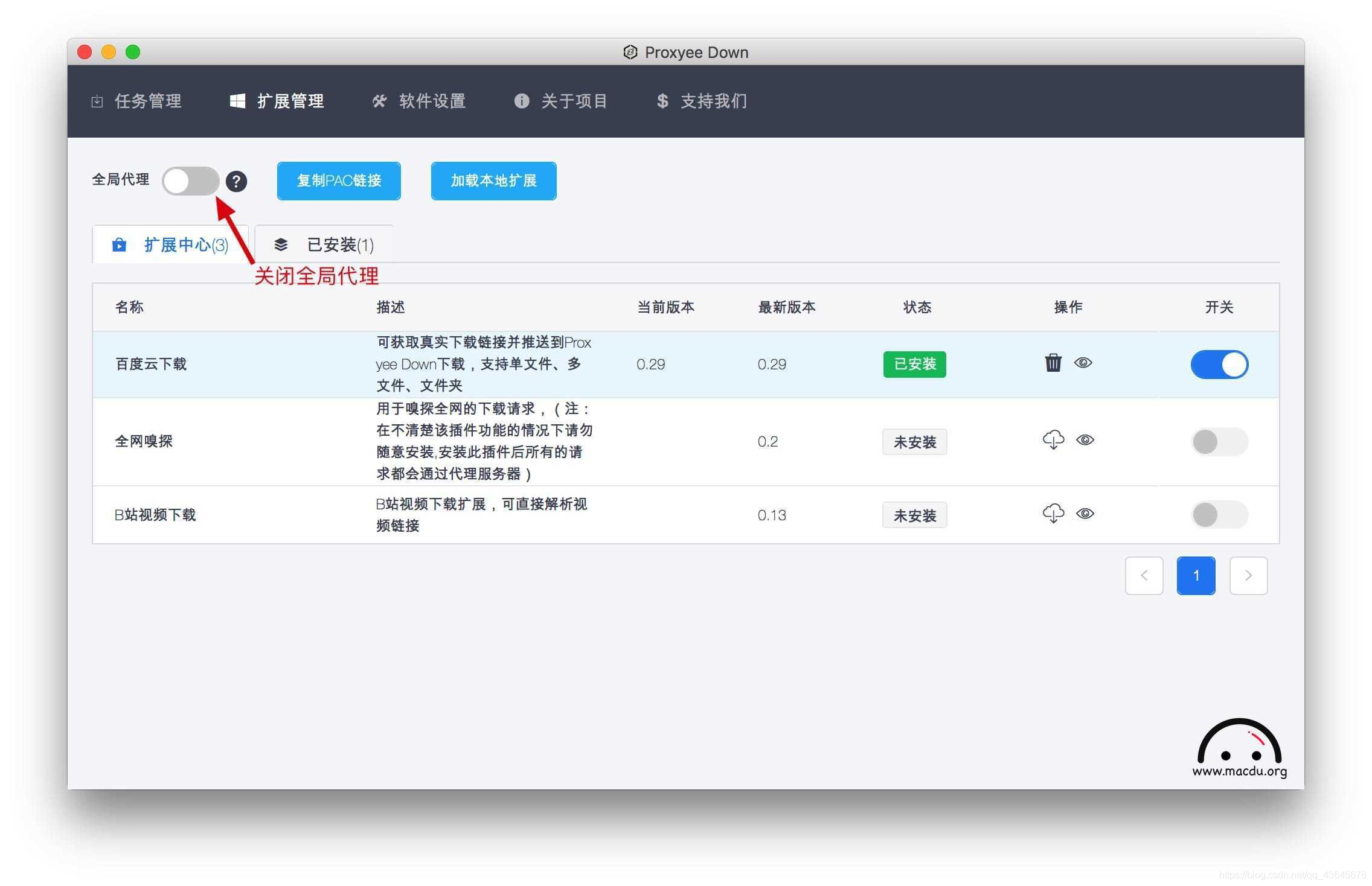View details of 全网嗅探 via eye icon
Screen dimensions: 1372x886
(x=1085, y=440)
